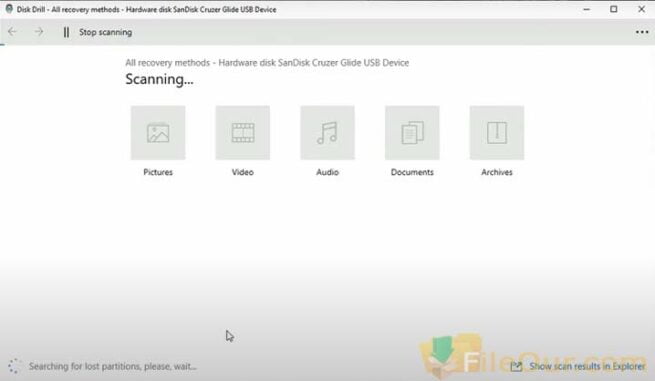Click the spinning progress indicator in status bar
Viewport: 655px width, 381px height.
14,366
